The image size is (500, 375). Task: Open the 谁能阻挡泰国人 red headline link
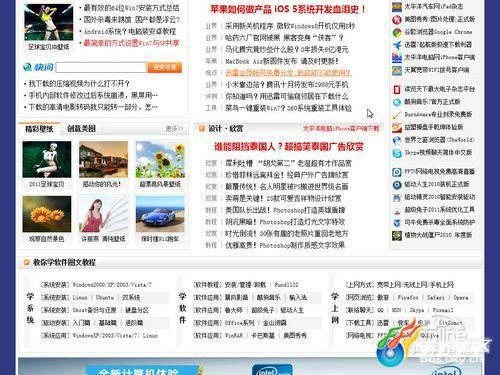click(x=289, y=147)
